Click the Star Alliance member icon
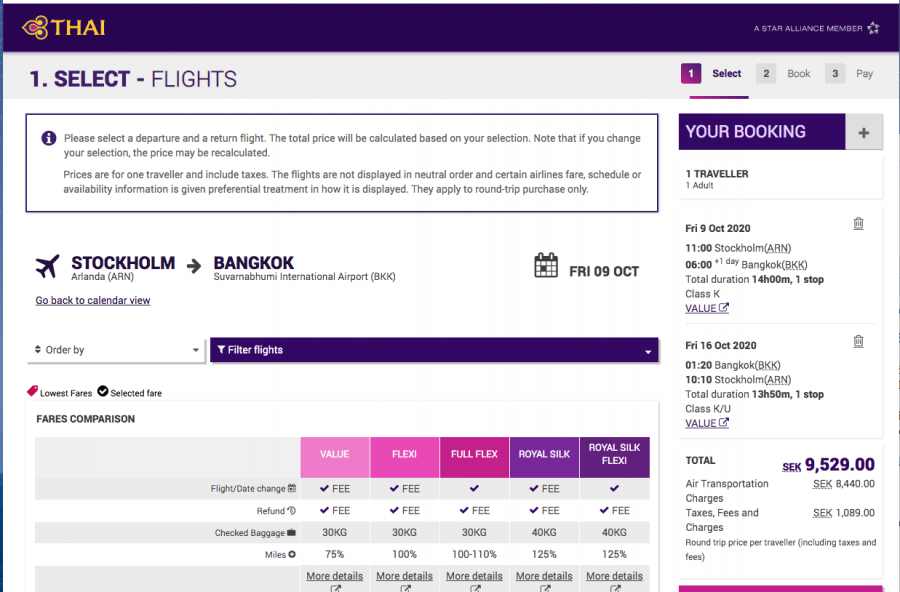The height and width of the screenshot is (592, 900). (873, 28)
